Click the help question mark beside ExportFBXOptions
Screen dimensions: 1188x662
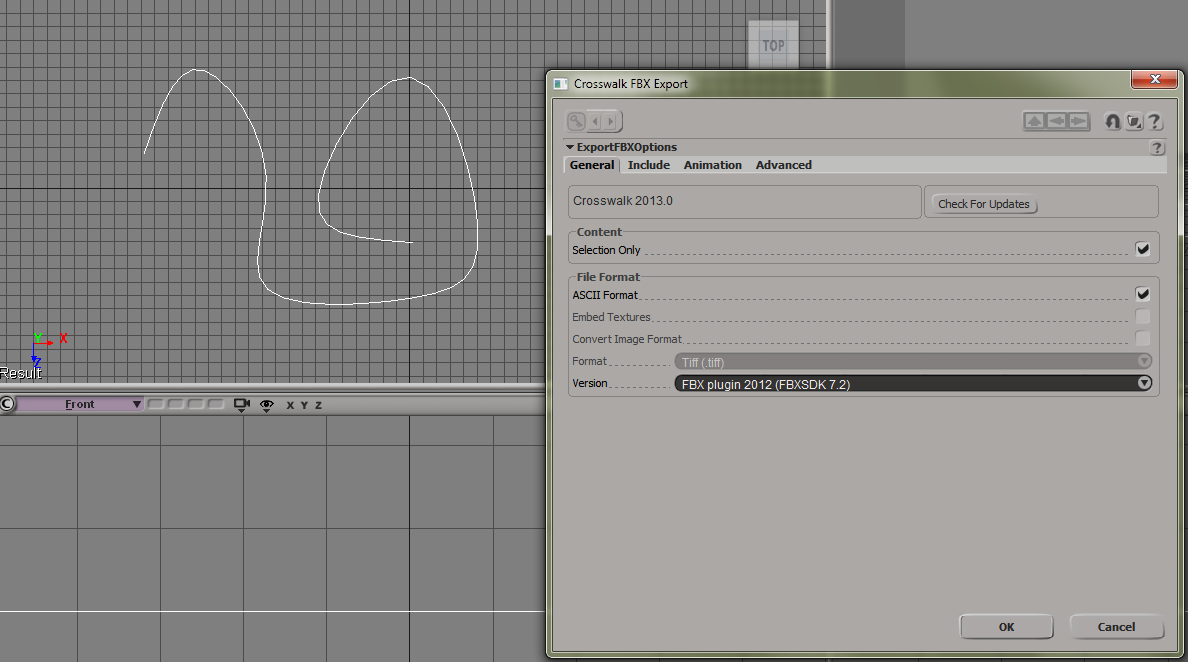click(x=1157, y=148)
